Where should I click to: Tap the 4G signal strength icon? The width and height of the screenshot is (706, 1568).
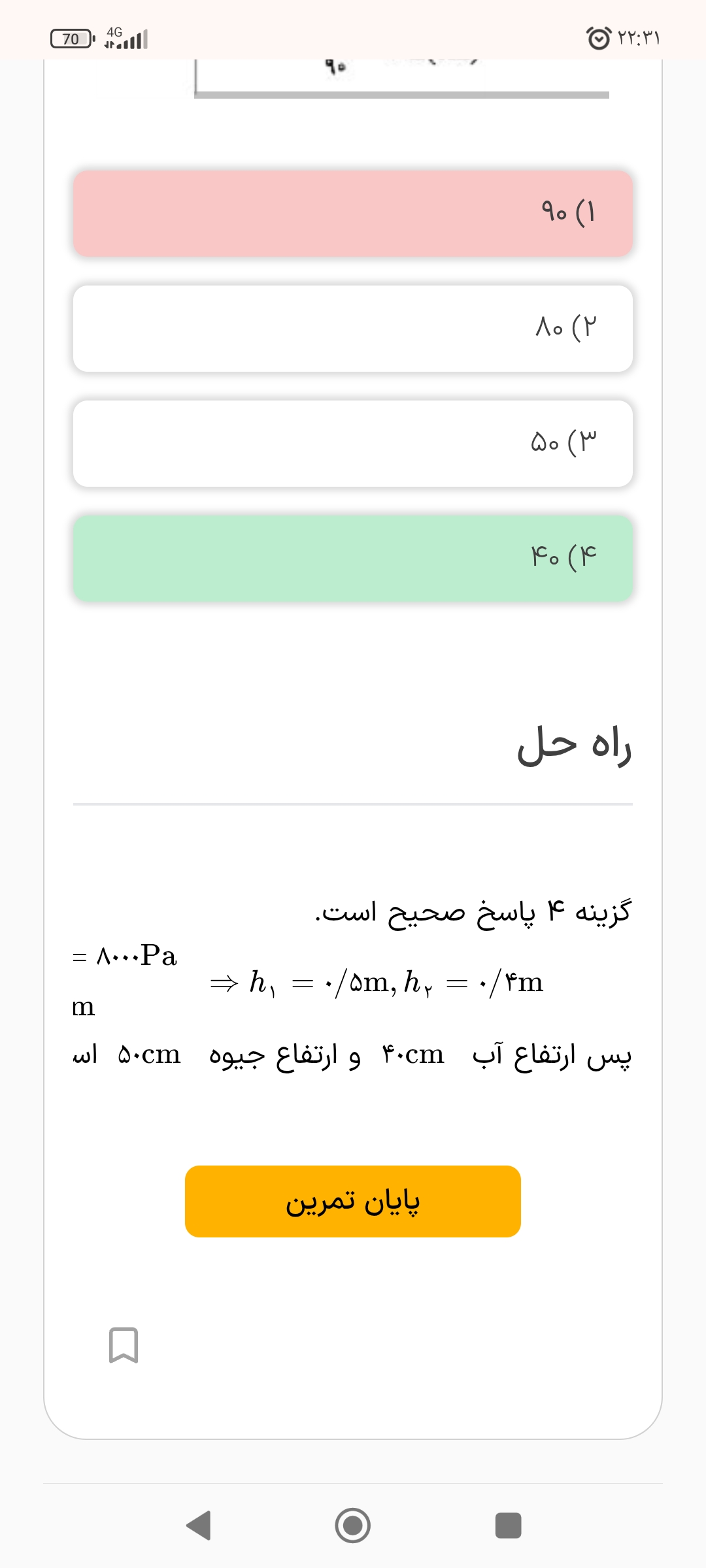(x=126, y=39)
